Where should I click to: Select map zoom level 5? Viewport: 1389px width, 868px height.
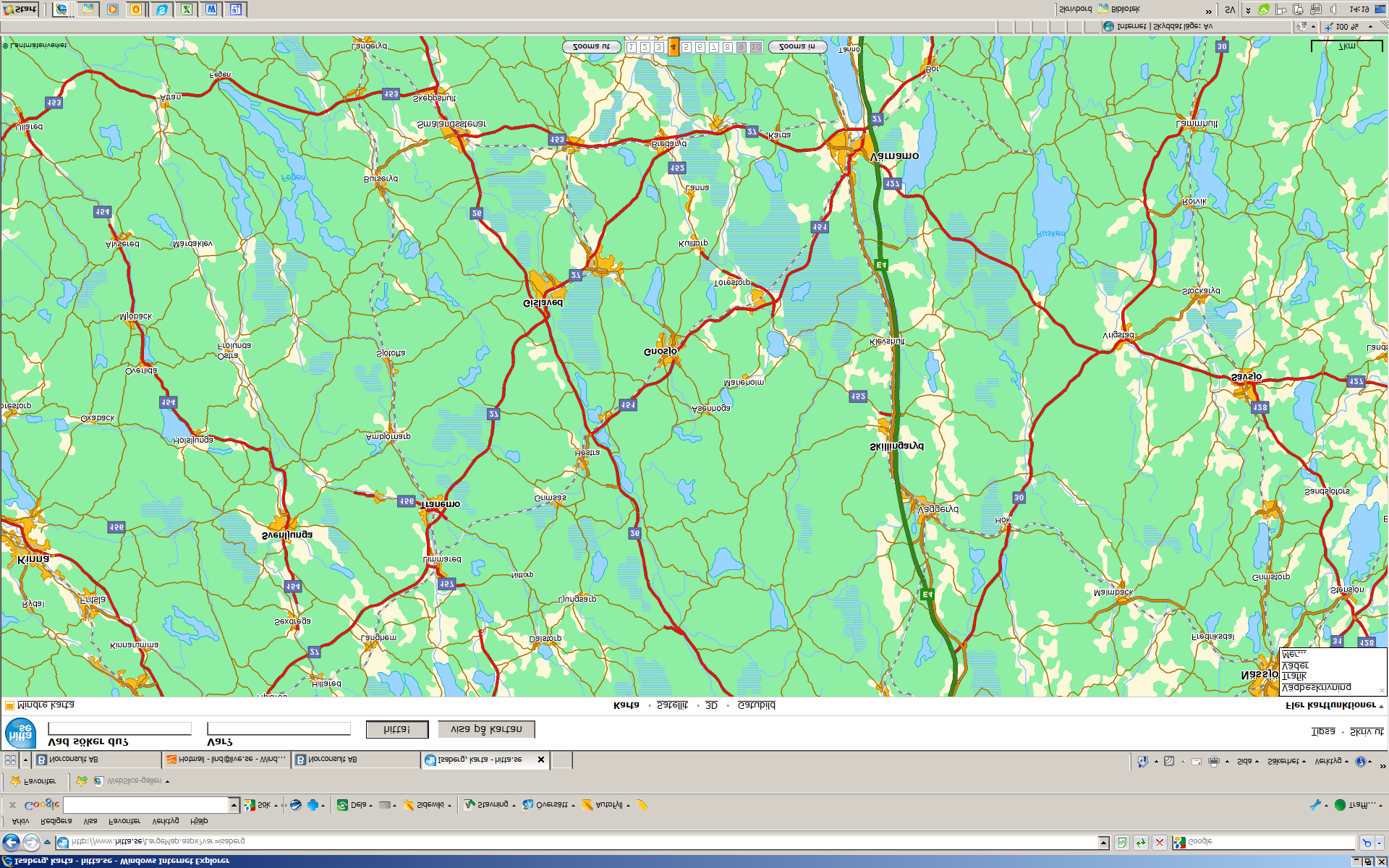click(x=687, y=47)
